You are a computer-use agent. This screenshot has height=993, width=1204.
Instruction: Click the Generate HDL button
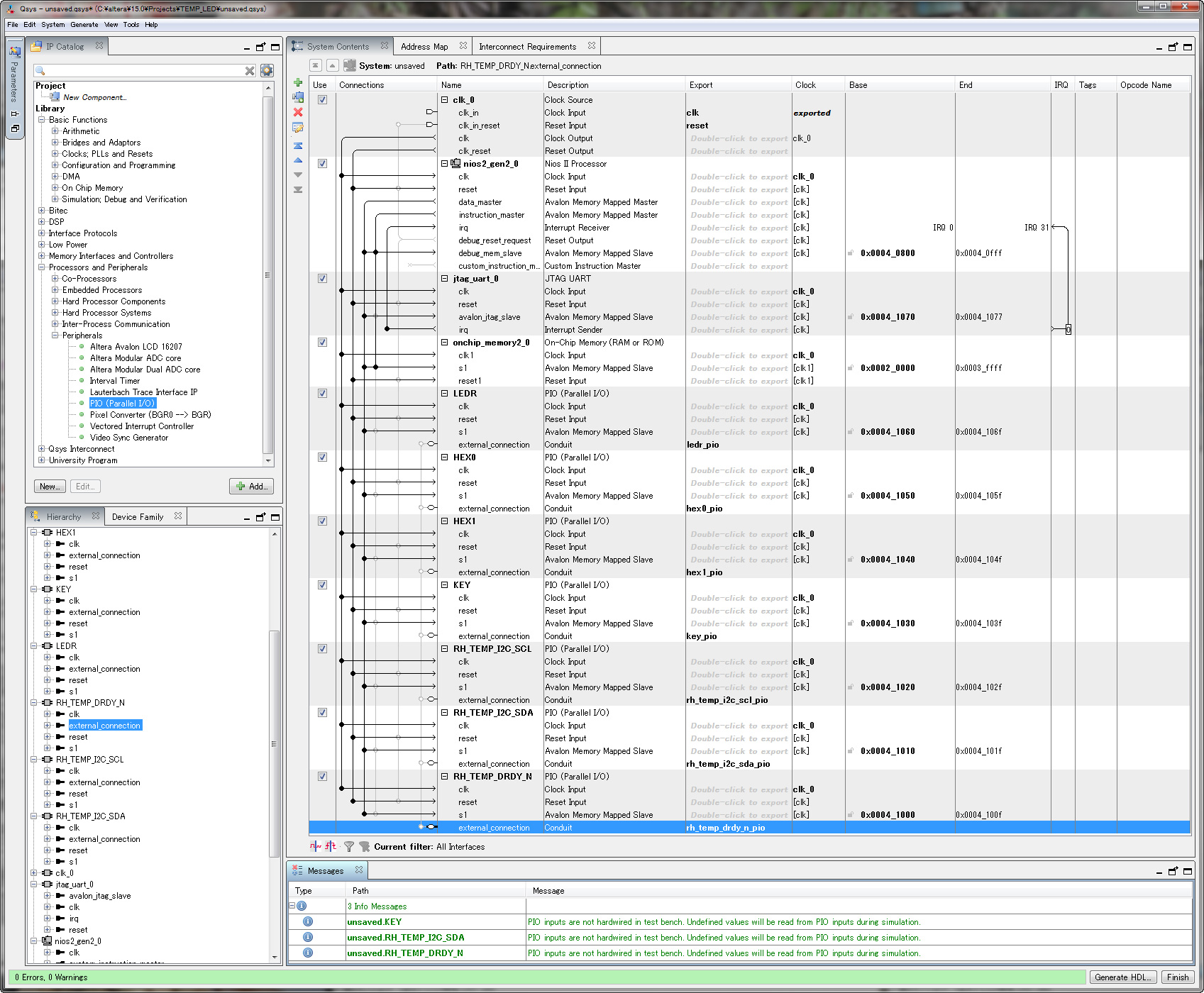(1123, 977)
